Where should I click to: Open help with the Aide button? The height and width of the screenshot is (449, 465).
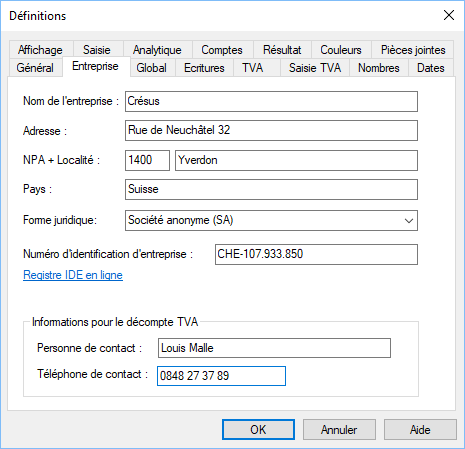point(420,430)
